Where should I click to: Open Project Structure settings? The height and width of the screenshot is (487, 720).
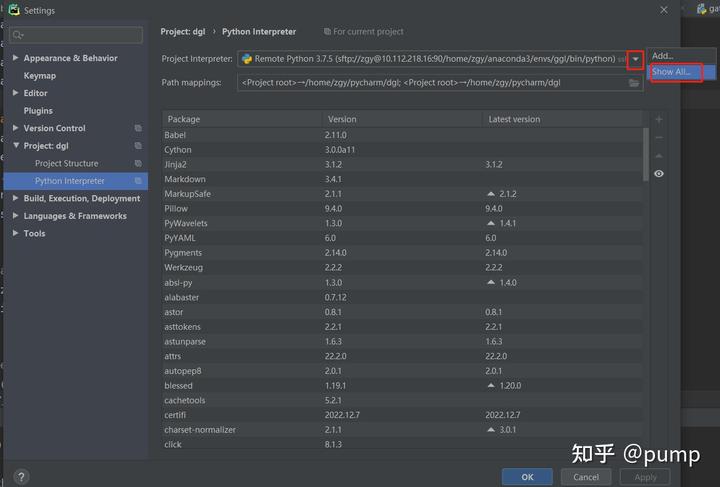pyautogui.click(x=67, y=163)
